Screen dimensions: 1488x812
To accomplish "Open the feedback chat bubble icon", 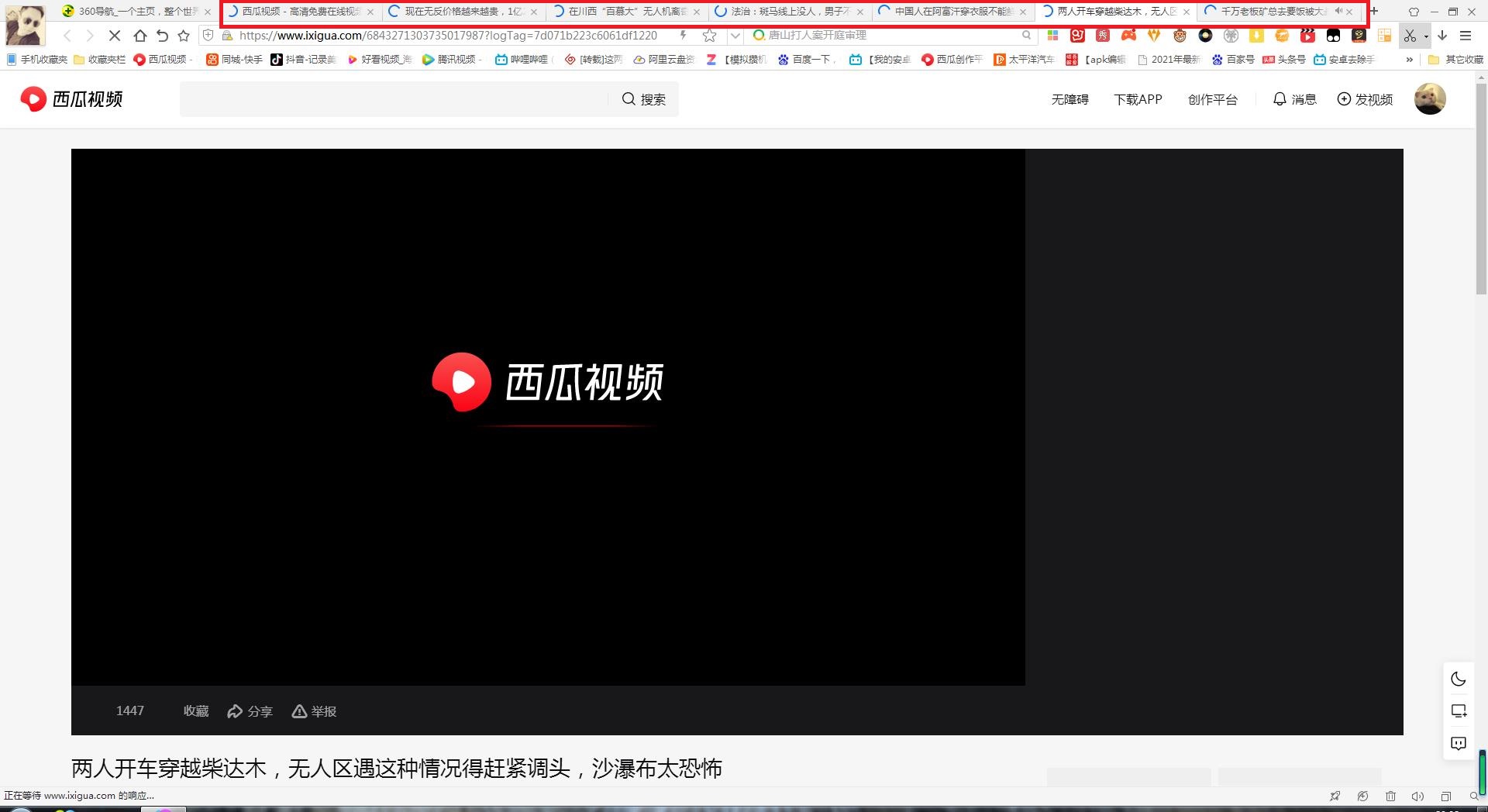I will [x=1458, y=744].
